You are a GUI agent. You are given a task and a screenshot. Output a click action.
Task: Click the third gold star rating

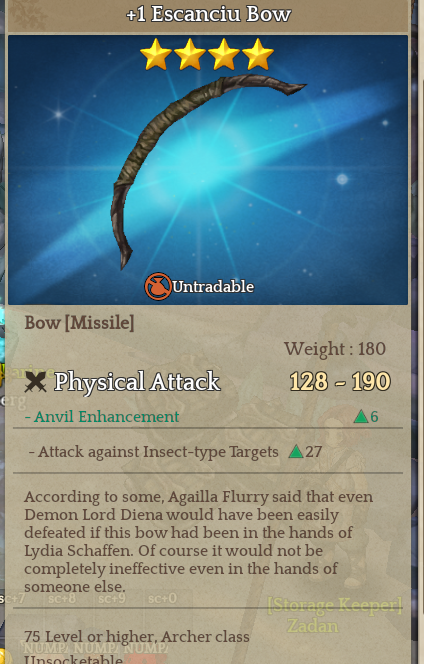224,54
